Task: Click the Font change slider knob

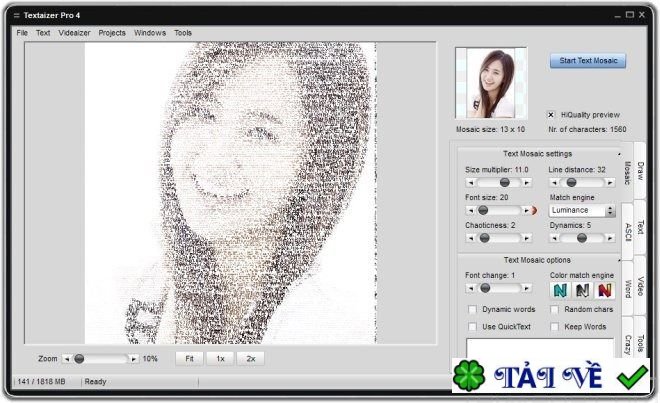Action: point(485,288)
